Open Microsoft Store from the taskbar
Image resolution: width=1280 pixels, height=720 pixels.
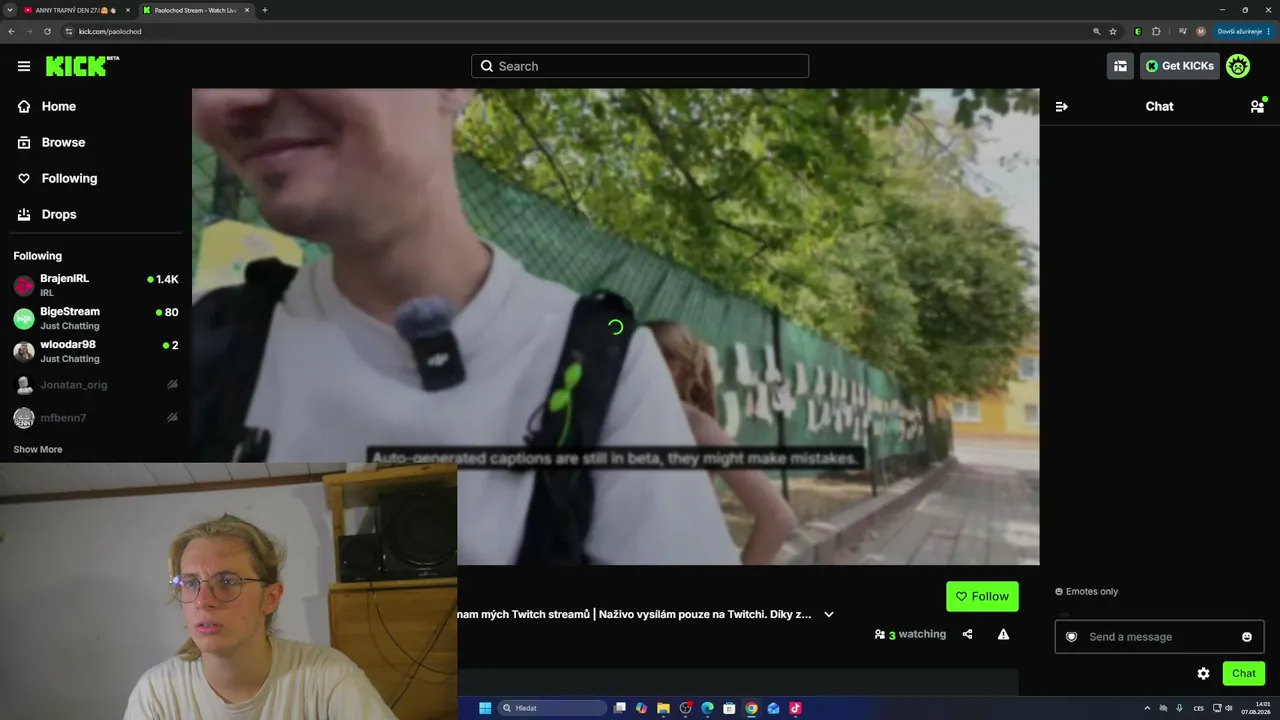(729, 708)
